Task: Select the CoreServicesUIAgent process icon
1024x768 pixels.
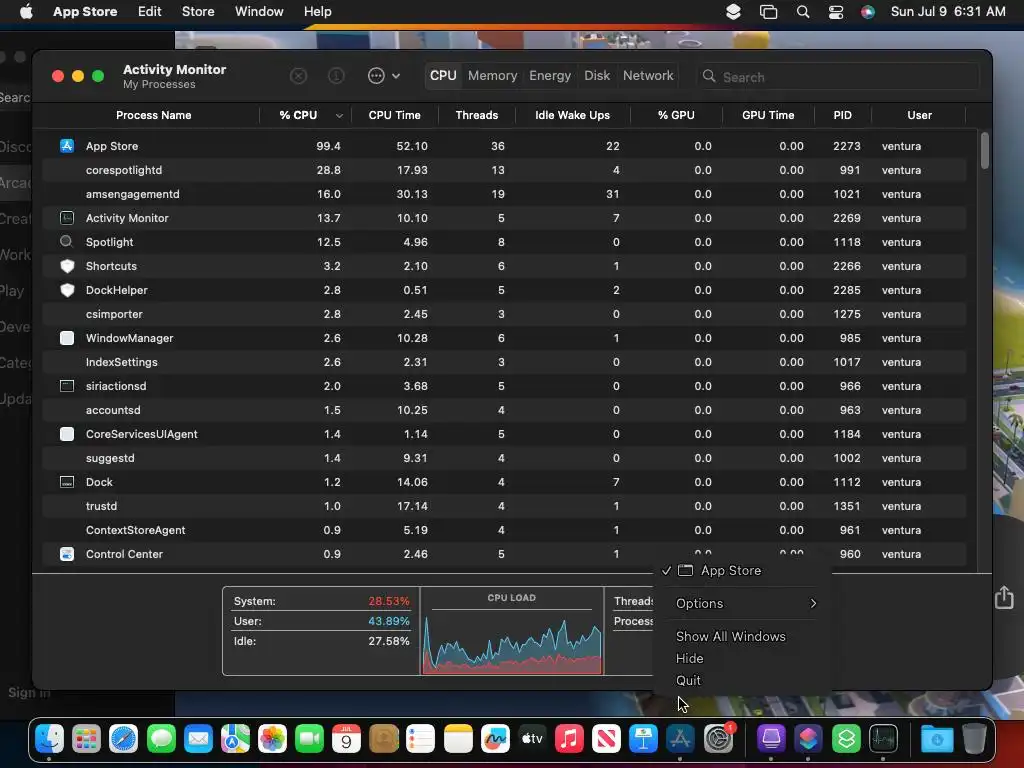Action: 67,434
